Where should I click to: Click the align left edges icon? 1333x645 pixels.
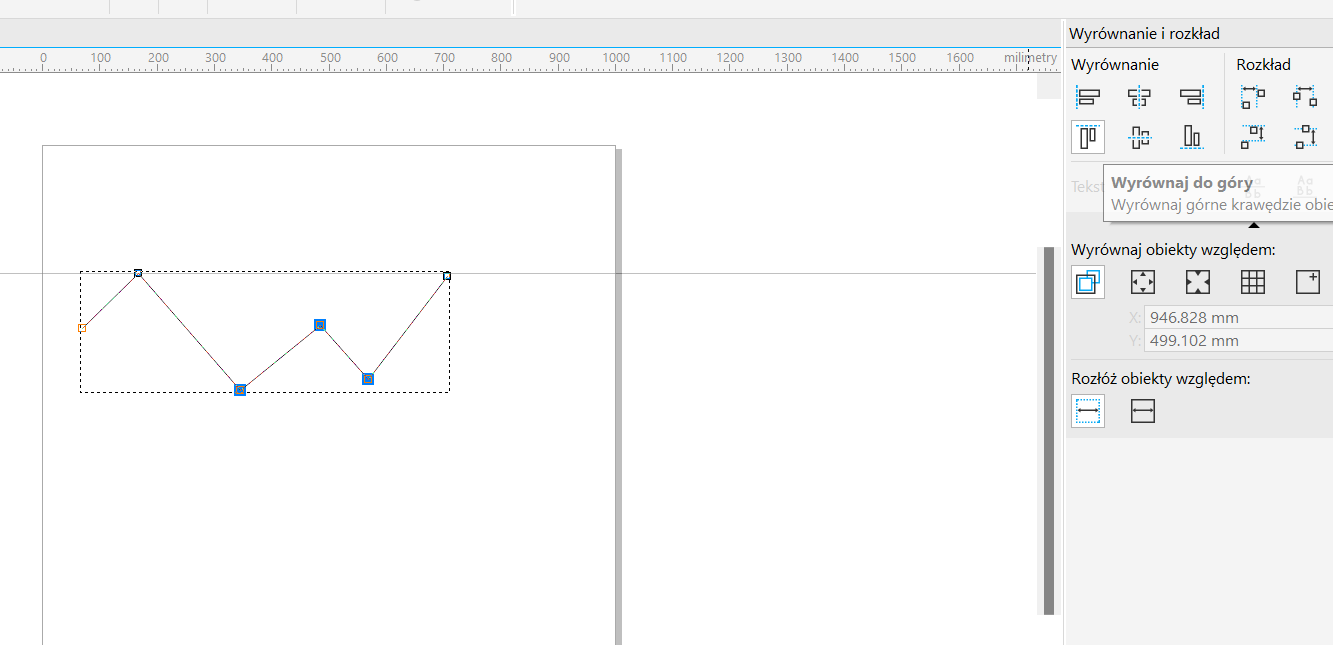tap(1088, 97)
